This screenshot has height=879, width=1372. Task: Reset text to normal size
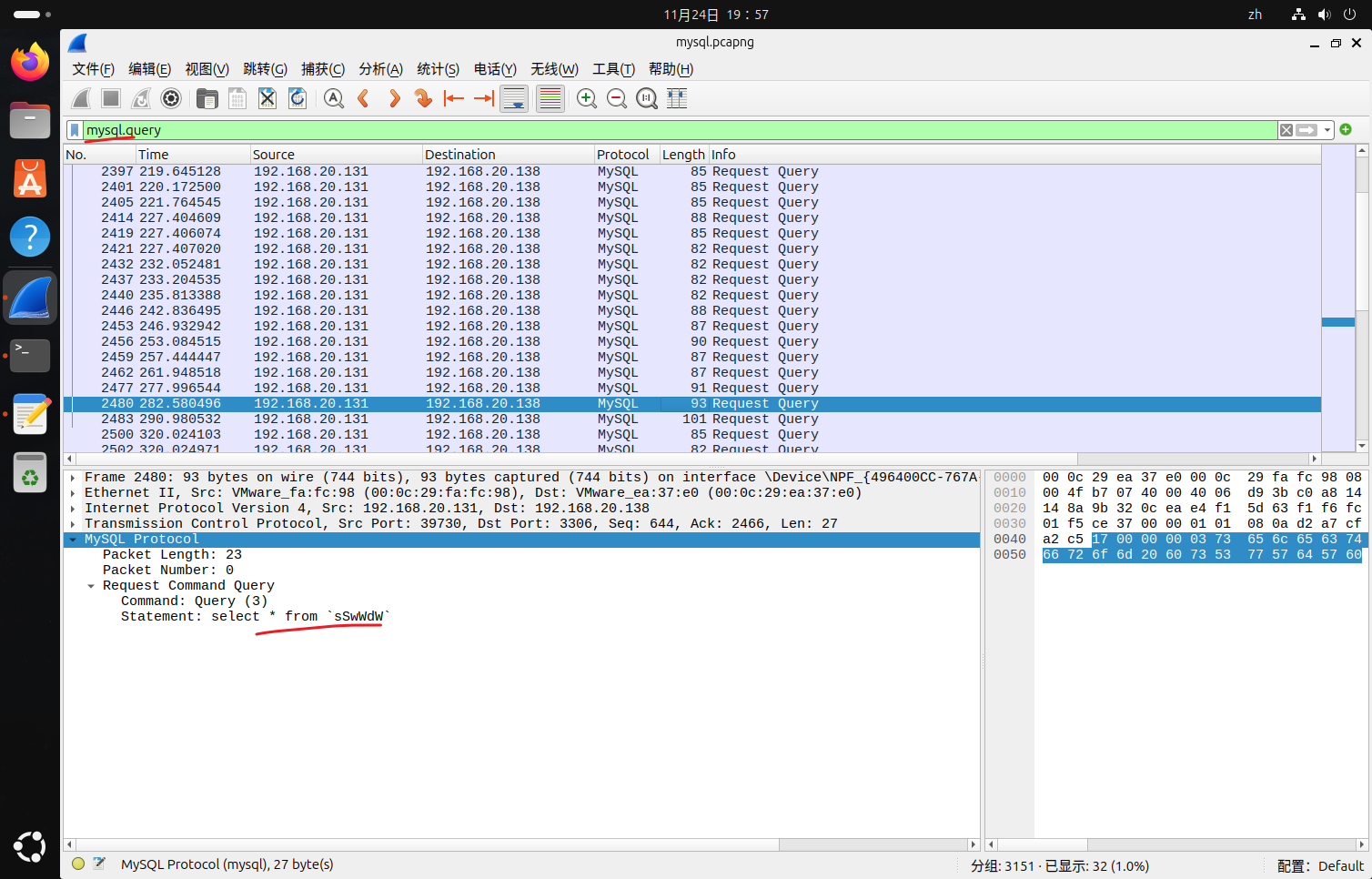647,98
